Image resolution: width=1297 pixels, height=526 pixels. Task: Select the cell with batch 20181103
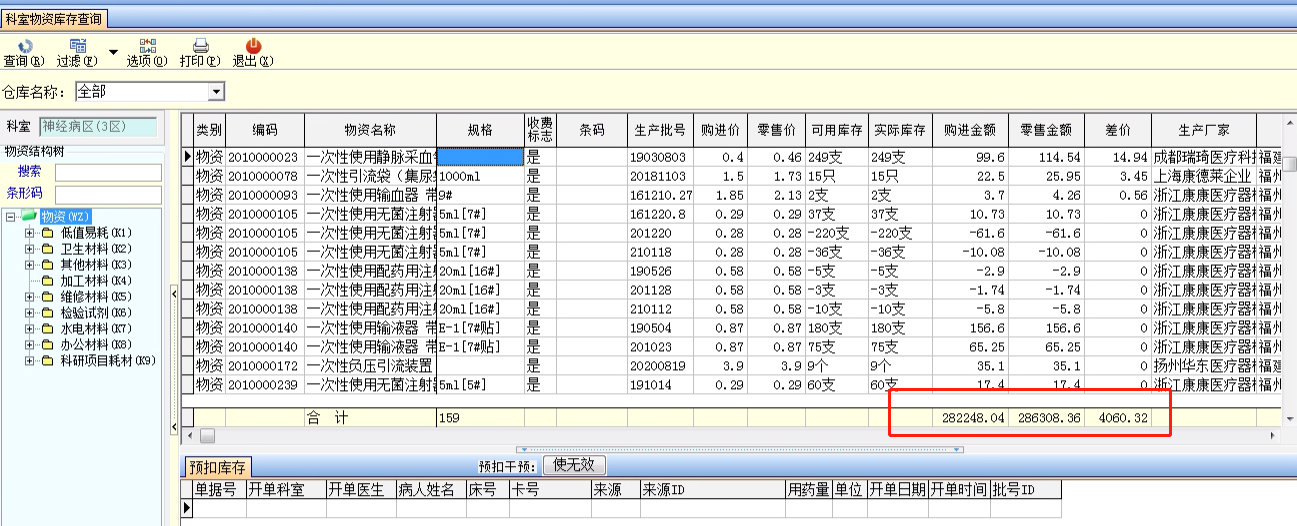(x=660, y=176)
